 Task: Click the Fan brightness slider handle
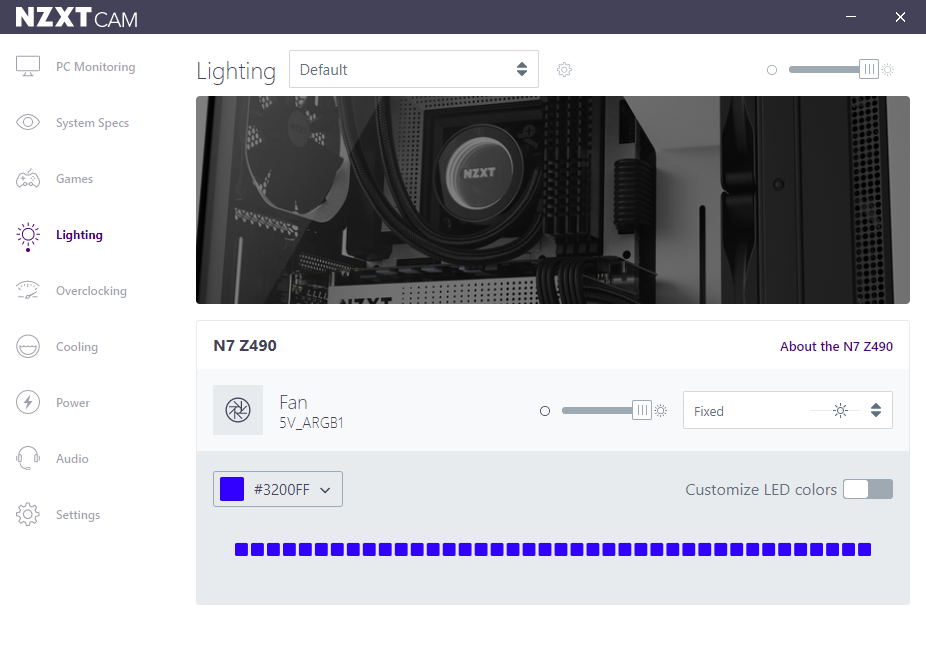tap(642, 410)
